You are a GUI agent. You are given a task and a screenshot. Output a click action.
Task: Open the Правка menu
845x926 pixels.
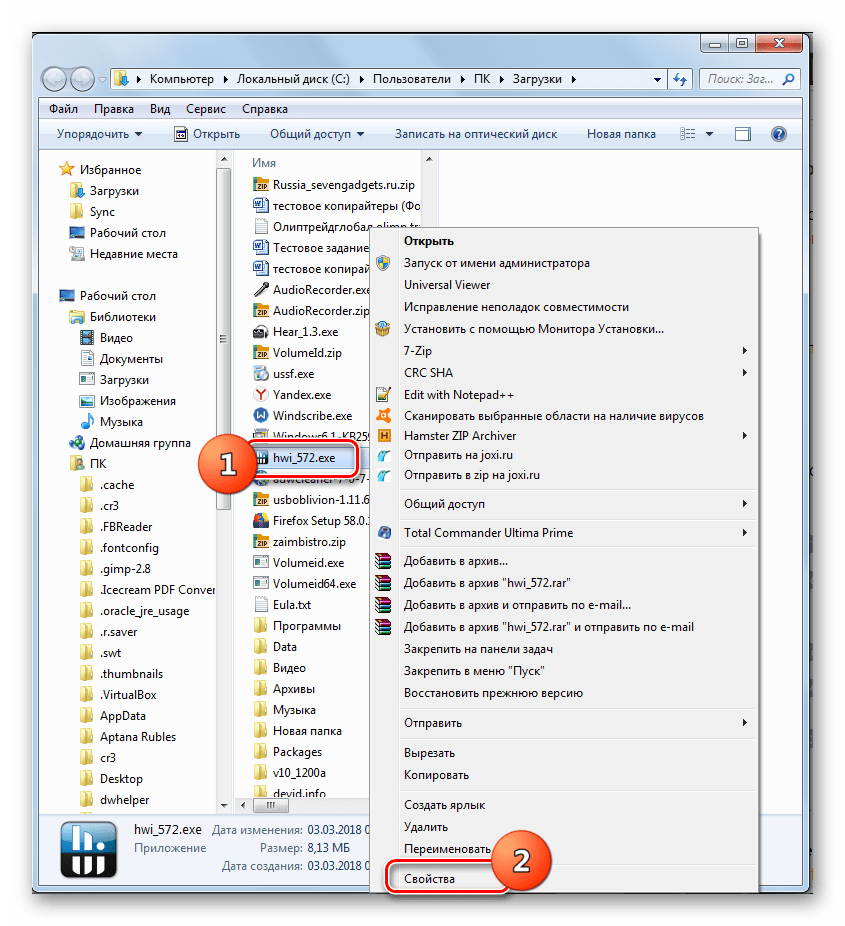click(113, 109)
